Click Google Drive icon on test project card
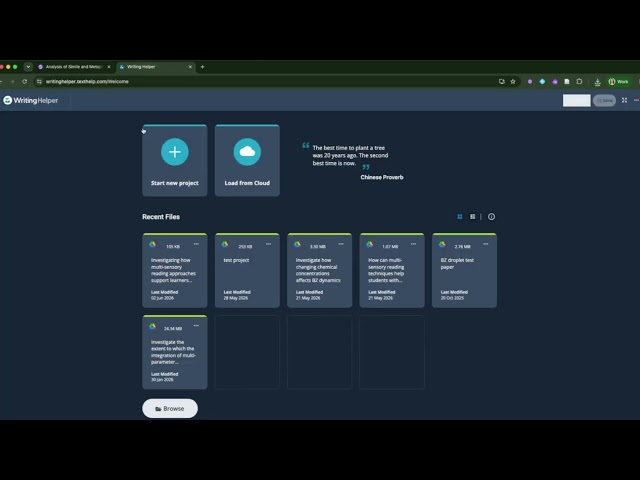Screen dimensions: 640x480 [225, 244]
